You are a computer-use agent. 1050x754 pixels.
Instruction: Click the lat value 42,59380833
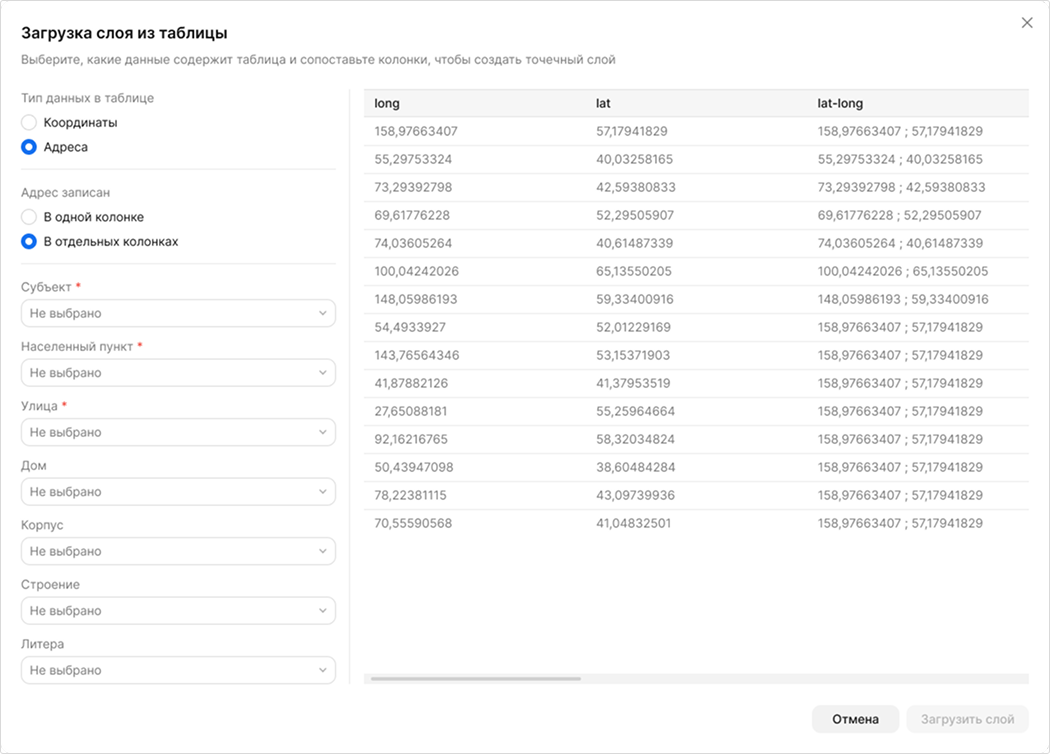[x=636, y=188]
